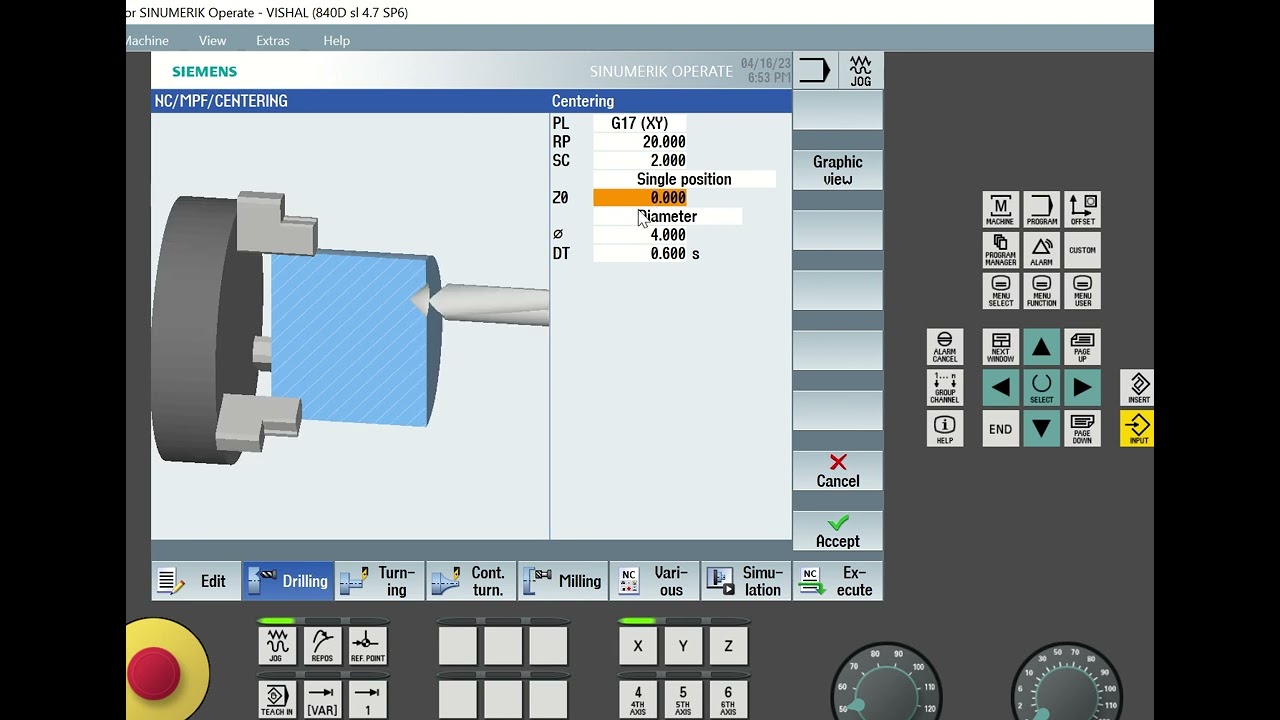The height and width of the screenshot is (720, 1280).
Task: Click the CUSTOM key
Action: coord(1082,250)
